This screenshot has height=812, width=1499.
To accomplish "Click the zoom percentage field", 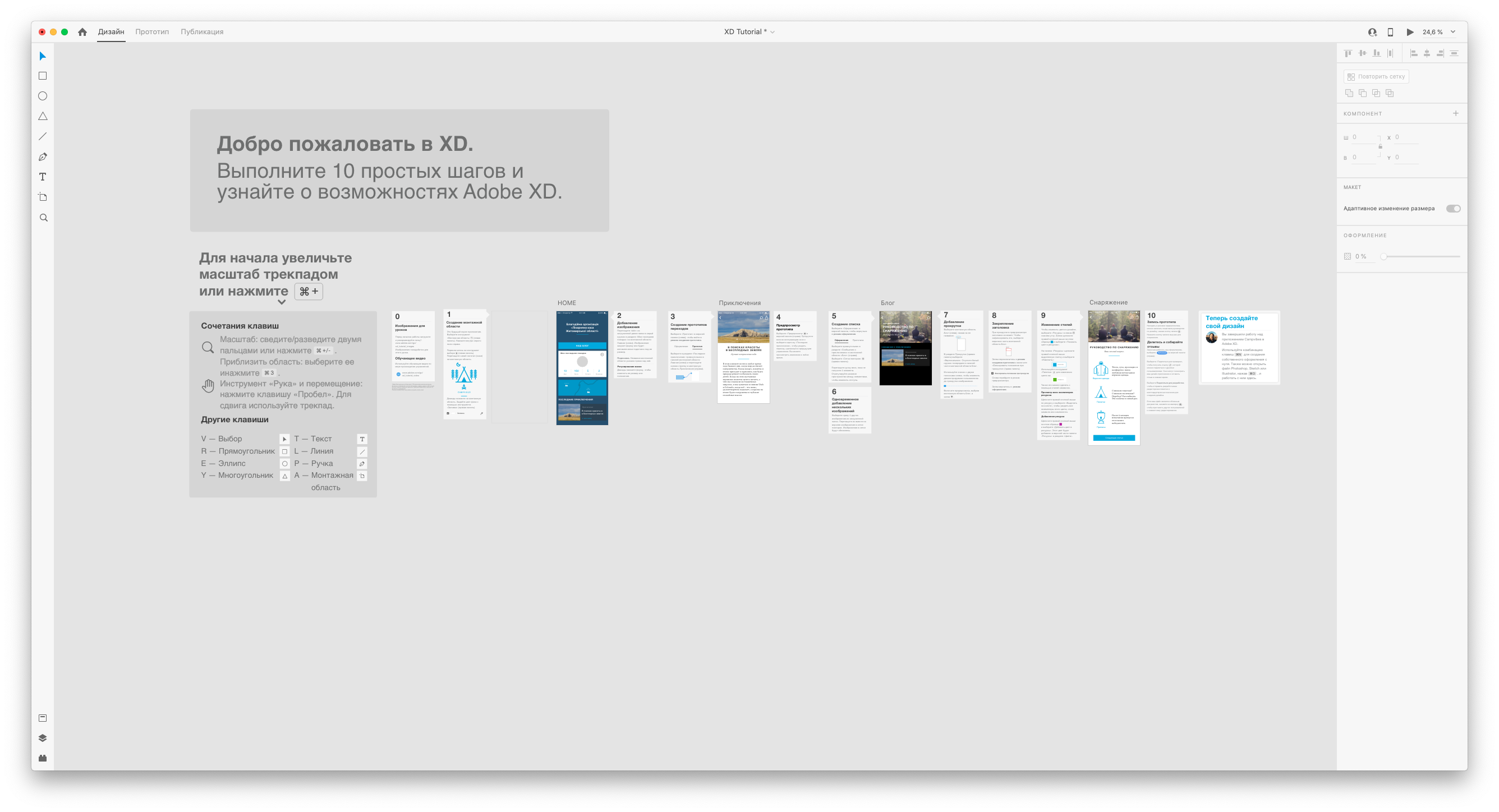I will 1432,32.
